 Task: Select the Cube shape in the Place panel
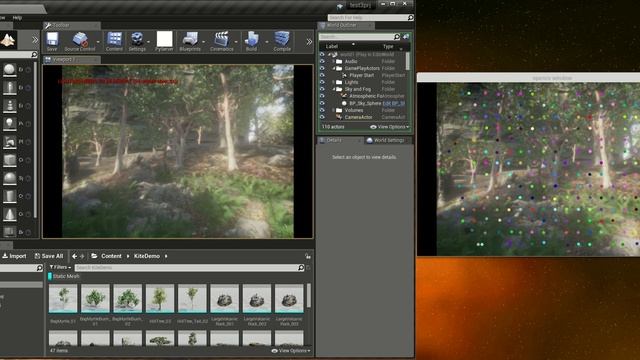pos(9,160)
